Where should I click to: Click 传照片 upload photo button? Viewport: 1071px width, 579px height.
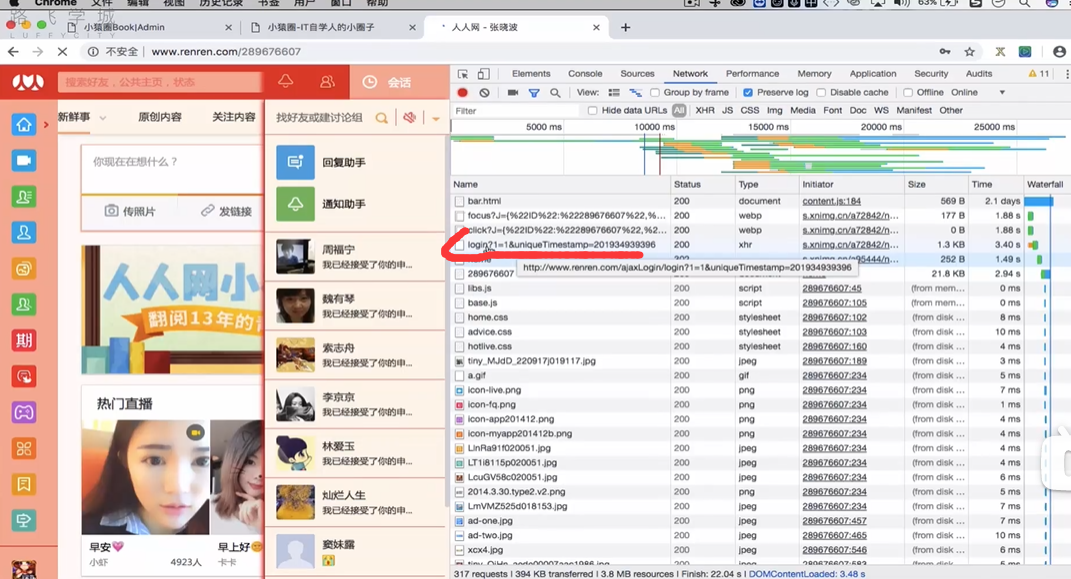(130, 211)
